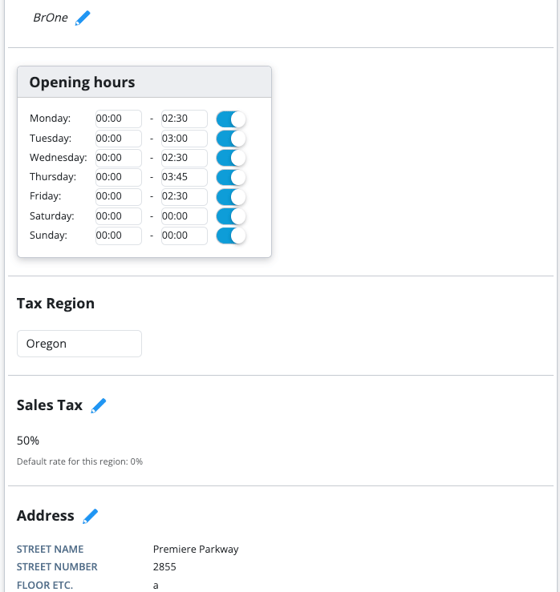Toggle Saturday opening hours switch

231,216
